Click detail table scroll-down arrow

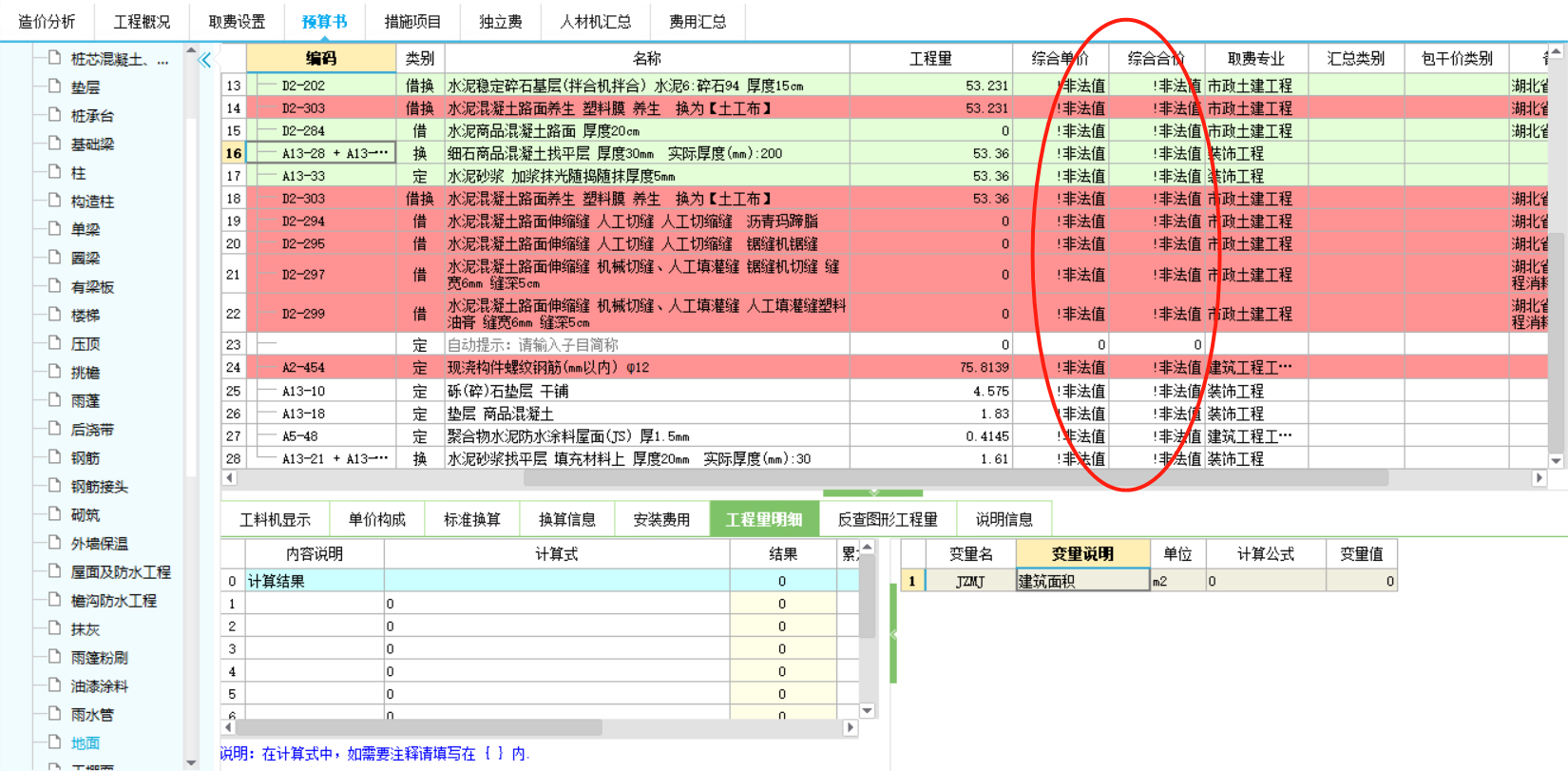pyautogui.click(x=868, y=711)
